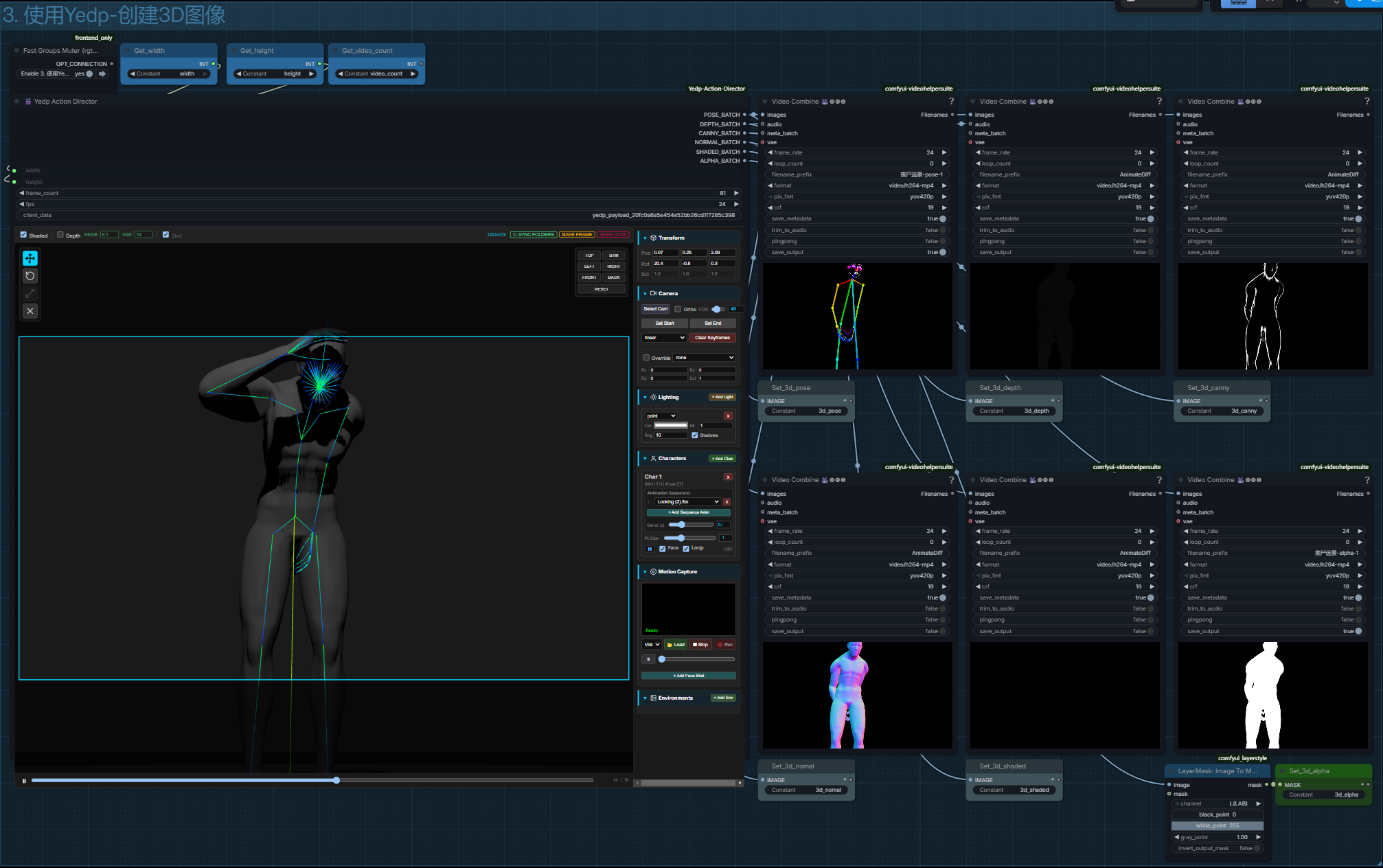
Task: Open the Looking (2).fbx animation dropdown
Action: [687, 502]
